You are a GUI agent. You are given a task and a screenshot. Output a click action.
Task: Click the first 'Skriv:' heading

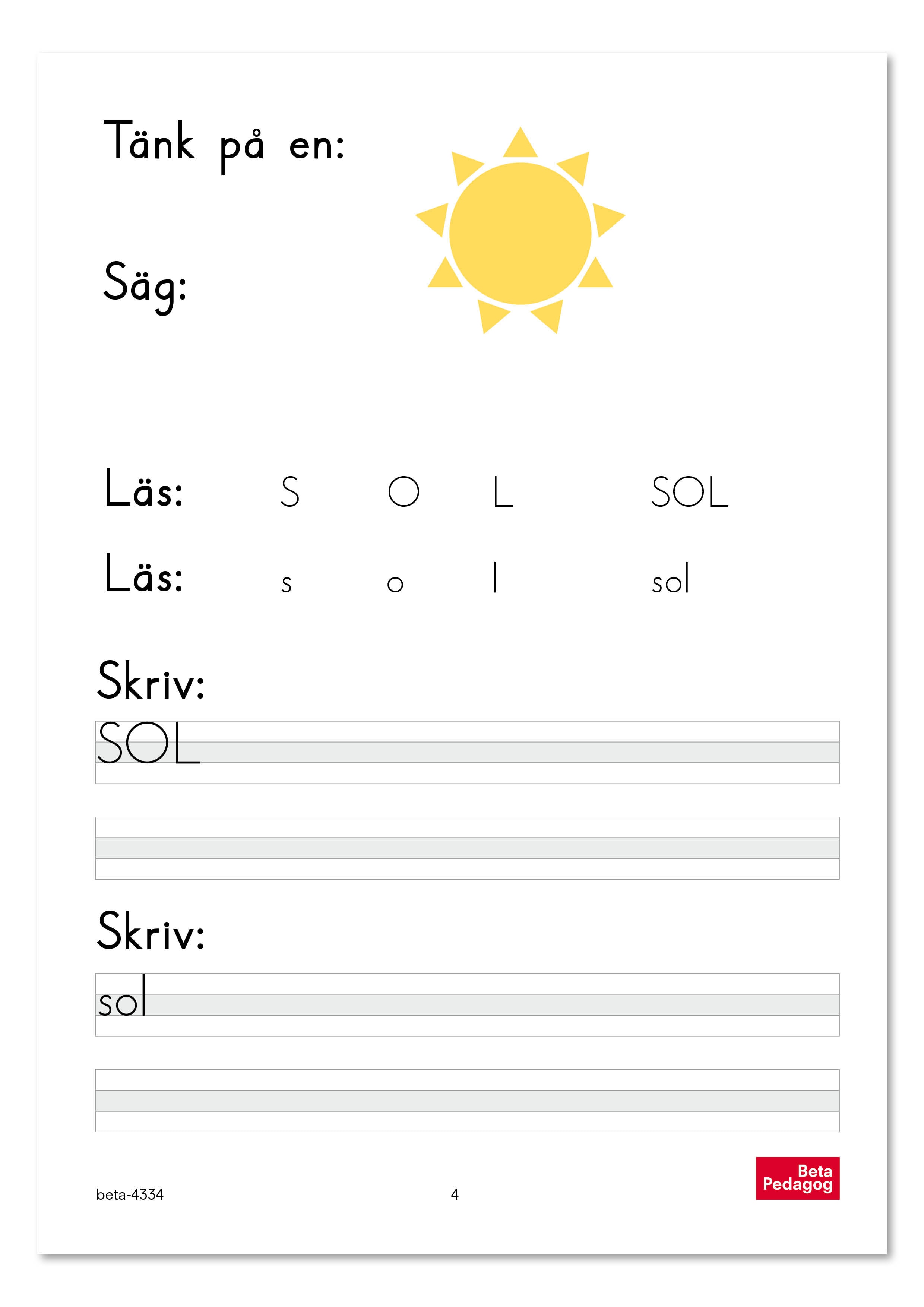tap(151, 681)
